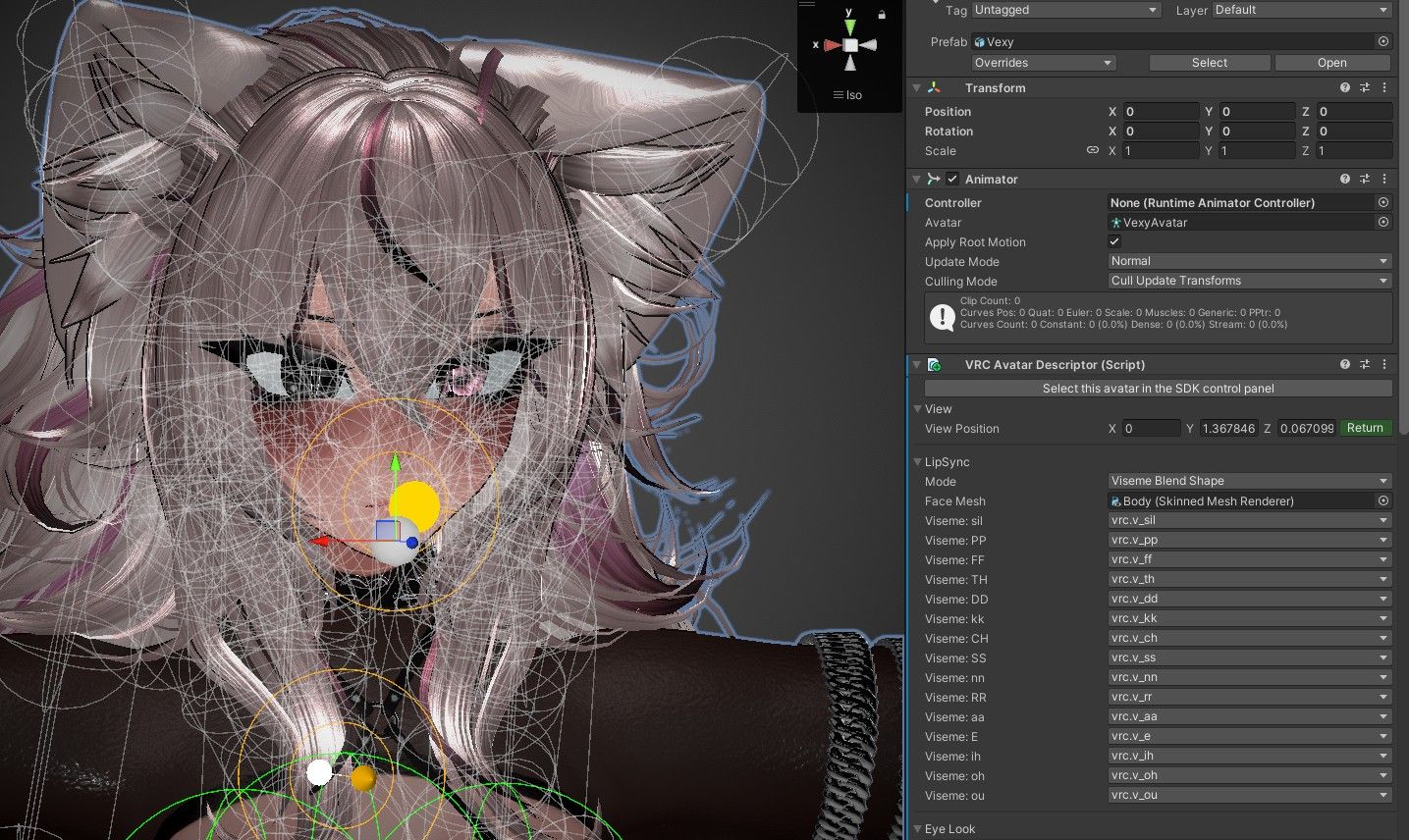Open the Culling Mode dropdown
Image resolution: width=1409 pixels, height=840 pixels.
pos(1250,281)
